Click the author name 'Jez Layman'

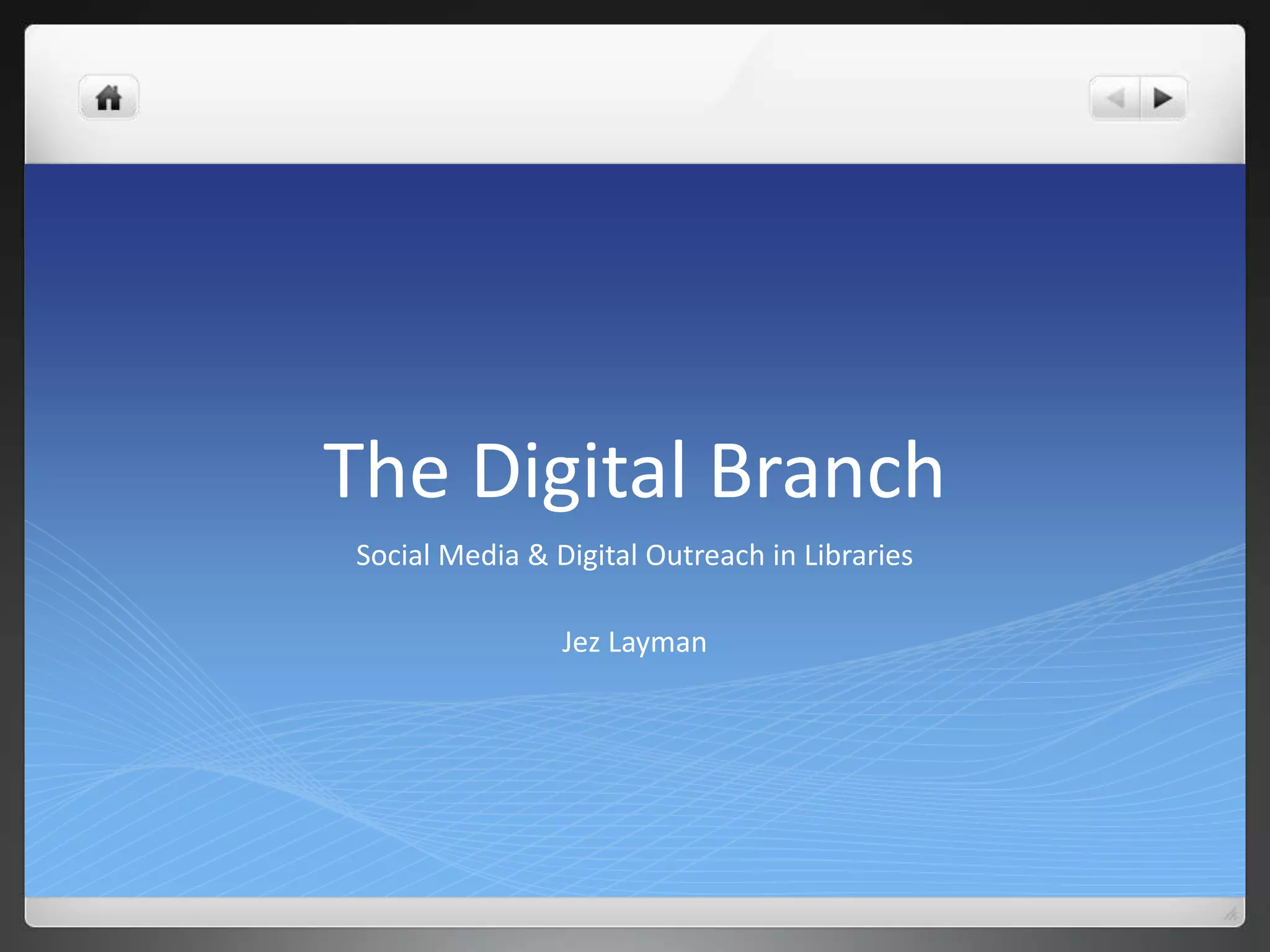point(634,642)
